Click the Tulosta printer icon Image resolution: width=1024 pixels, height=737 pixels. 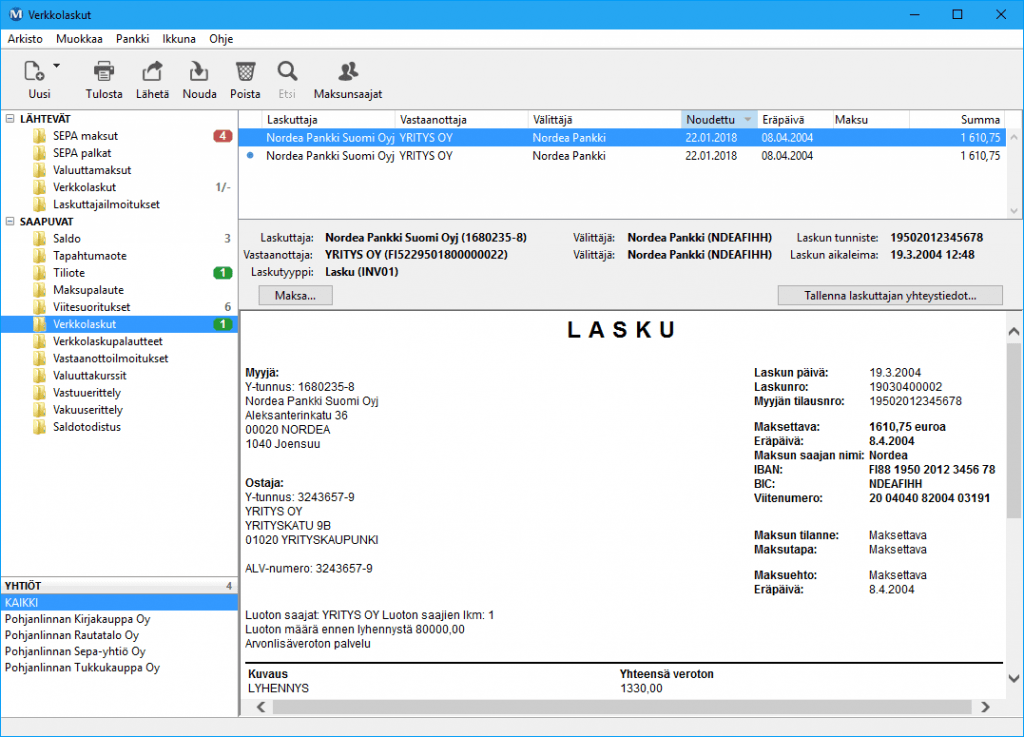(104, 72)
